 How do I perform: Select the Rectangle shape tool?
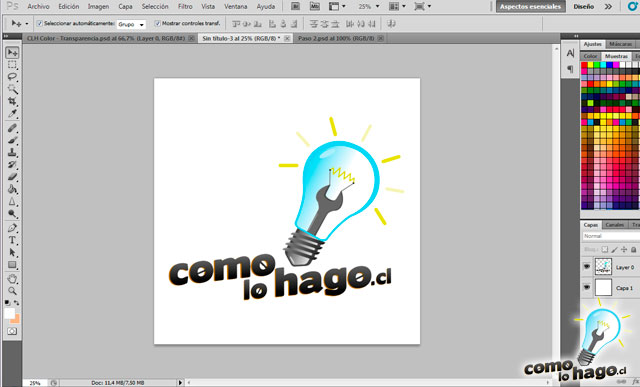coord(12,265)
